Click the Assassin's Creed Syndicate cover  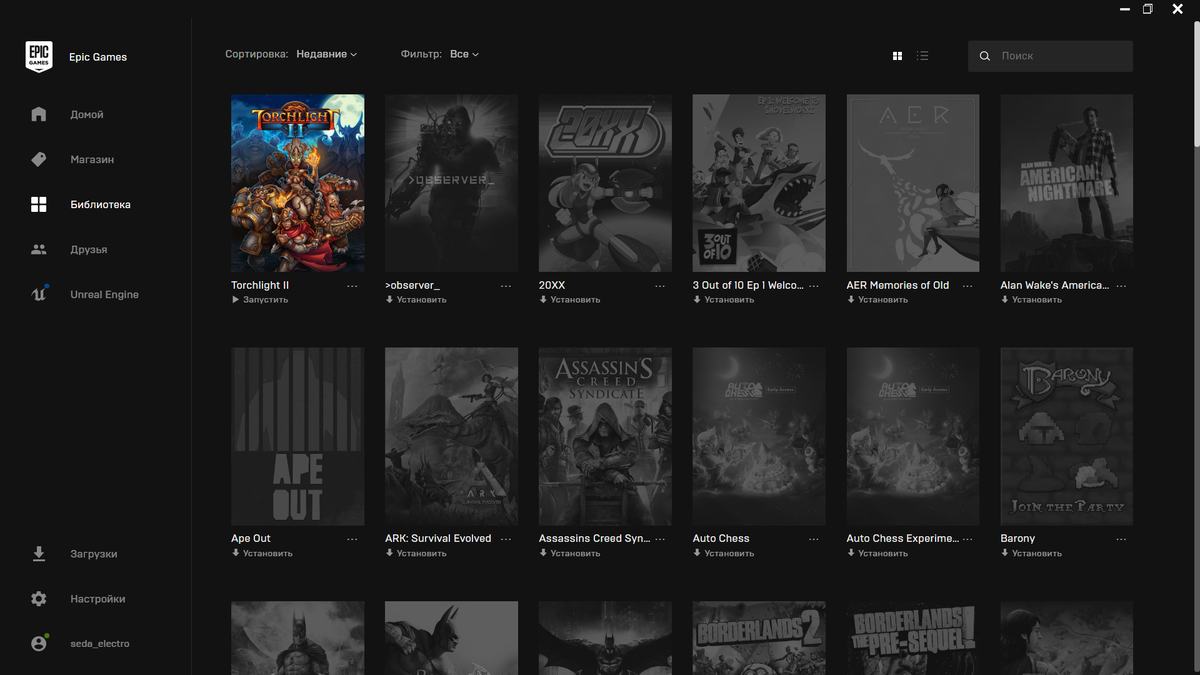606,436
